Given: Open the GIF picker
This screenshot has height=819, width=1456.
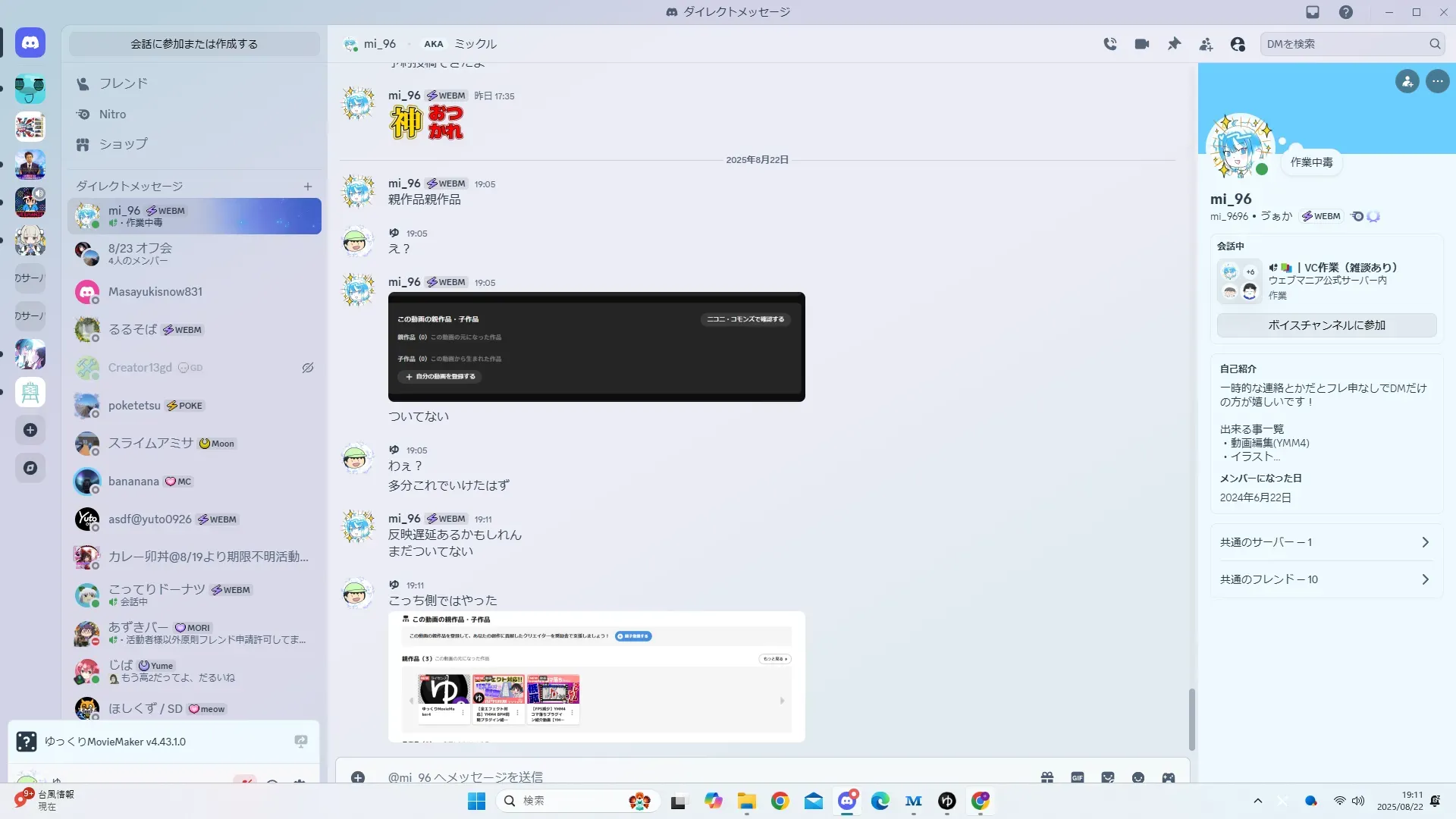Looking at the screenshot, I should 1078,777.
